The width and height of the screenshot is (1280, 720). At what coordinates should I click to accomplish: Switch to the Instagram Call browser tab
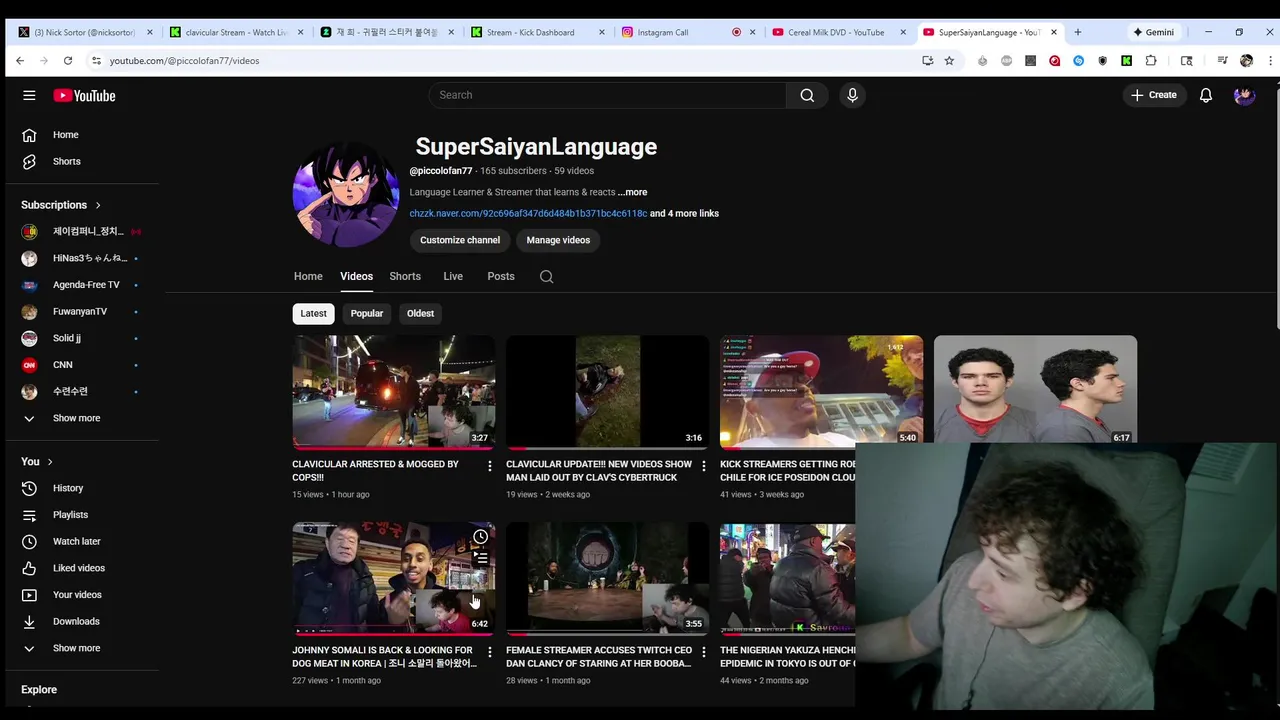tap(686, 32)
